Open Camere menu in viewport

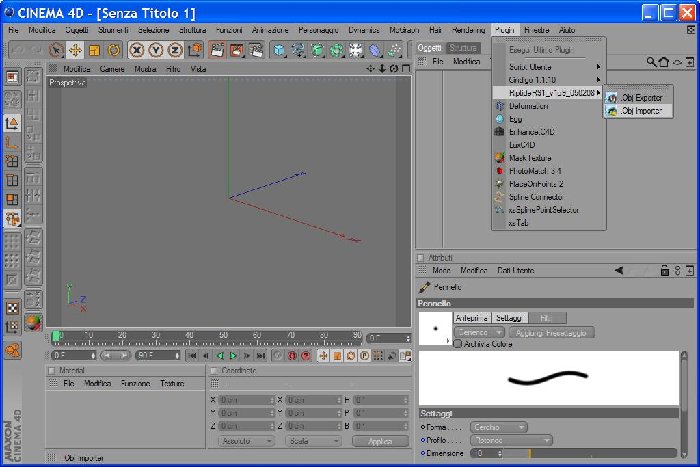(x=112, y=69)
